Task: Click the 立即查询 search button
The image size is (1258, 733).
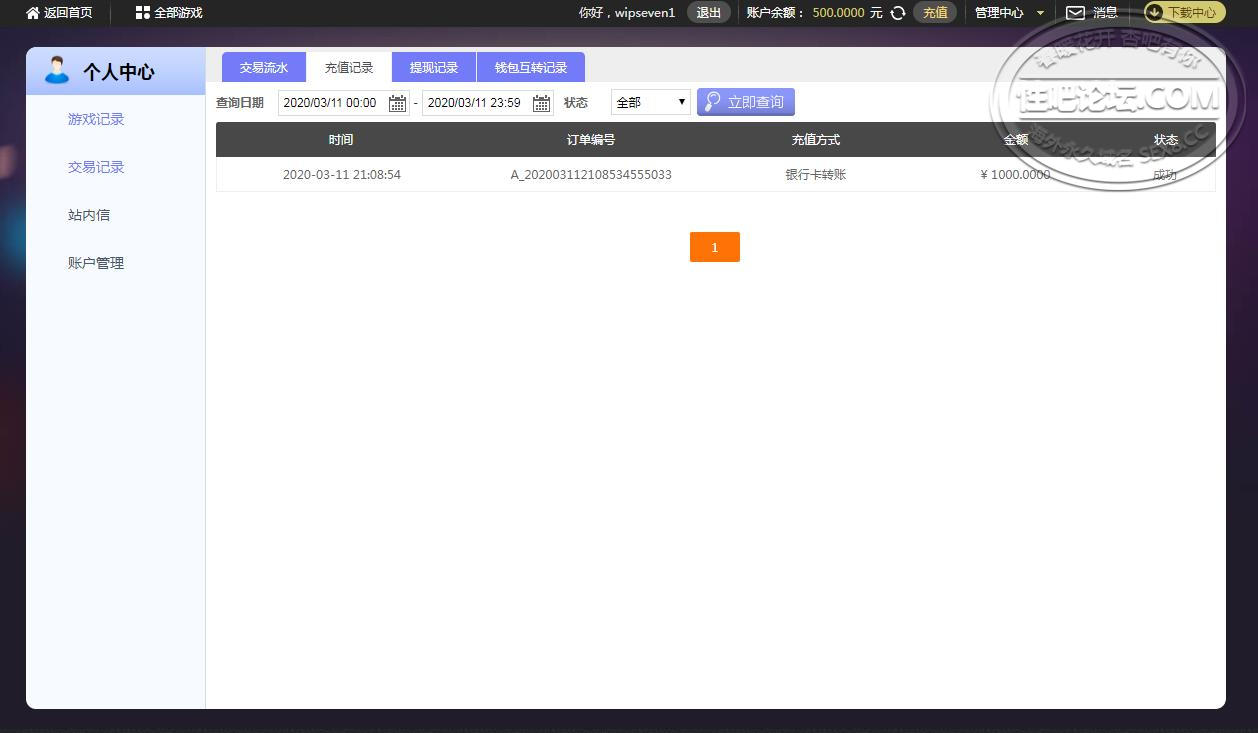Action: pos(746,102)
